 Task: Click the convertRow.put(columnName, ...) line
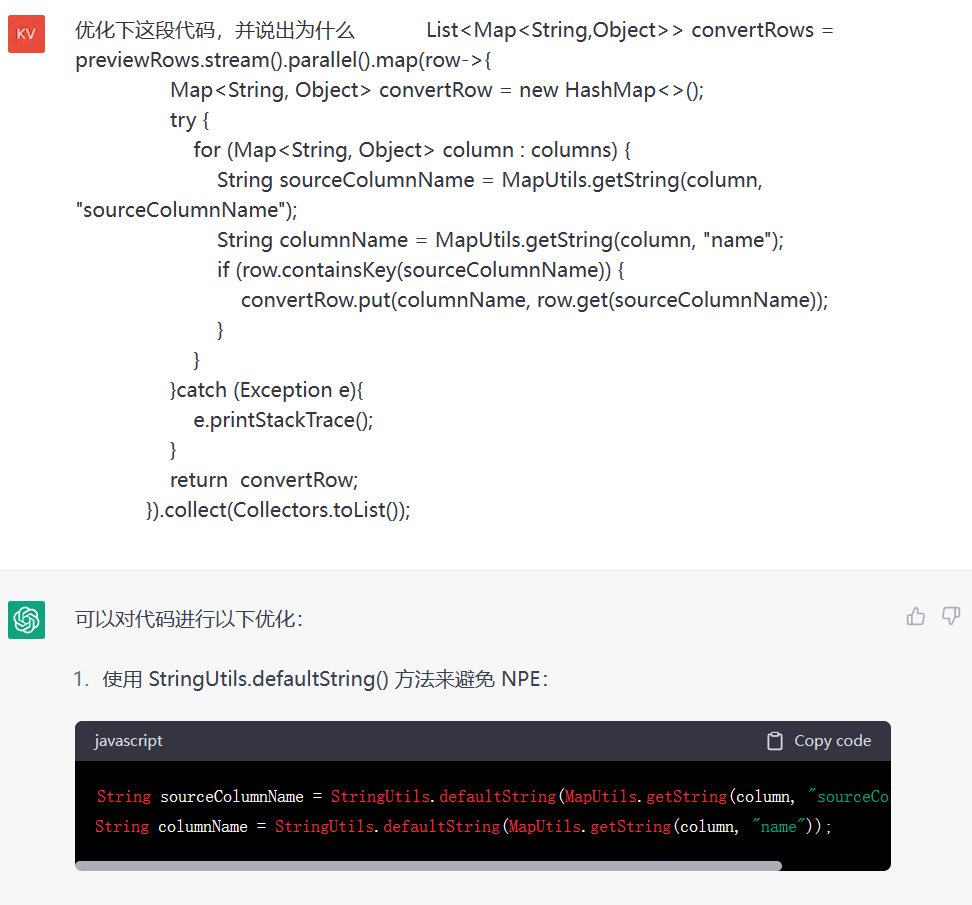pyautogui.click(x=534, y=300)
